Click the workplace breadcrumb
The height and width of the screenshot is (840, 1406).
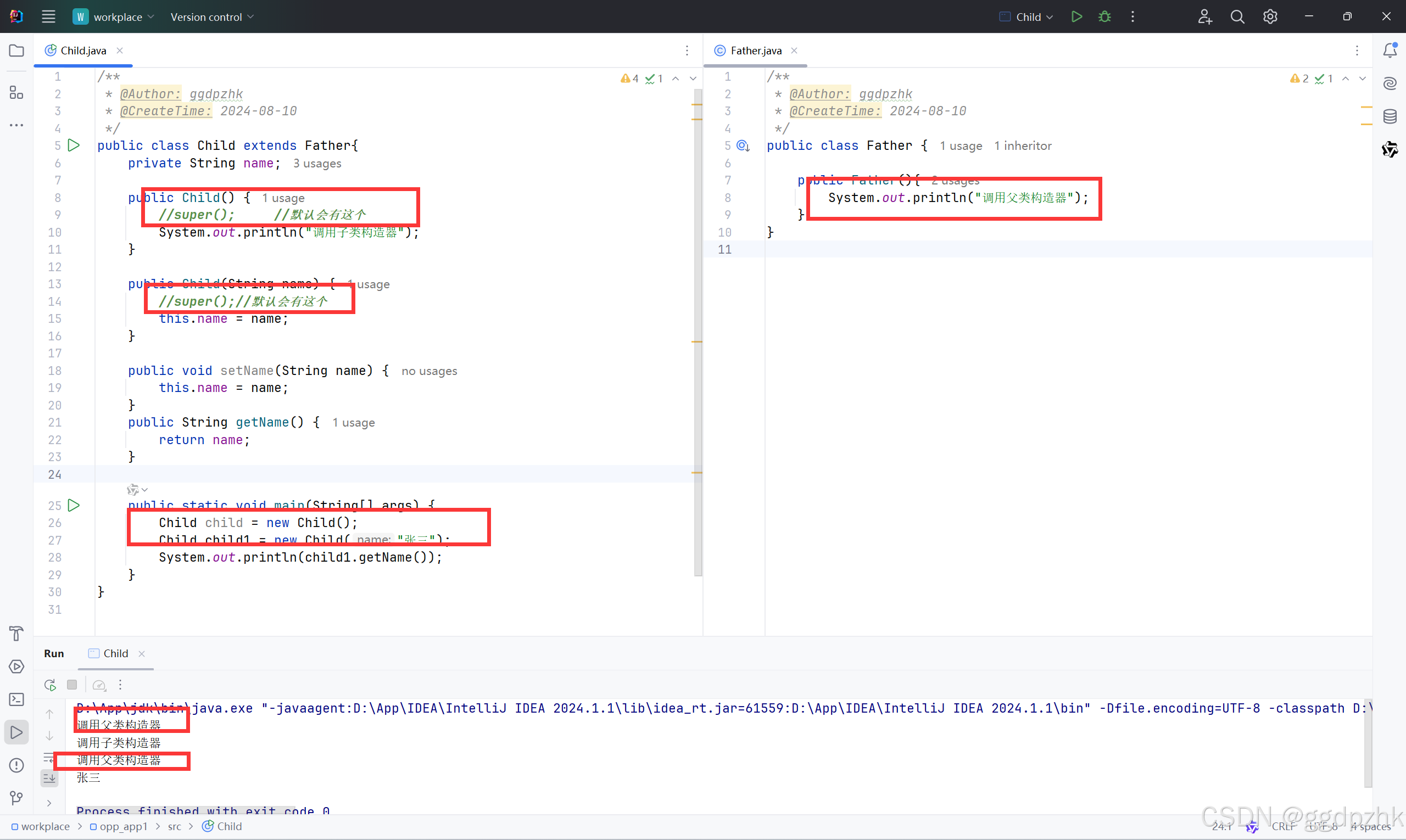tap(40, 826)
